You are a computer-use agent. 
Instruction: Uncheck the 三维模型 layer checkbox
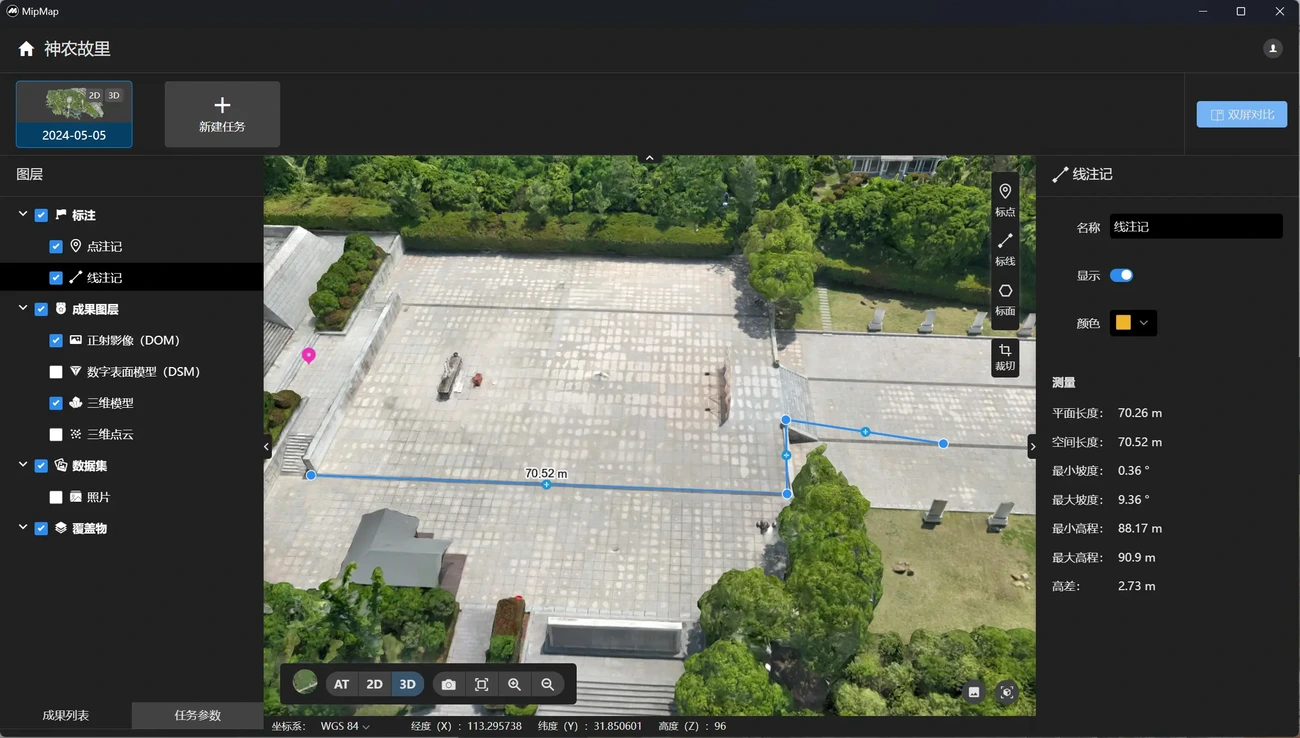tap(56, 403)
